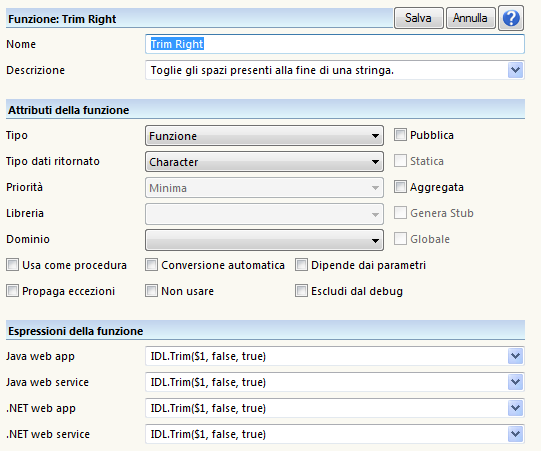Toggle the Genera Stub checkbox

(400, 213)
